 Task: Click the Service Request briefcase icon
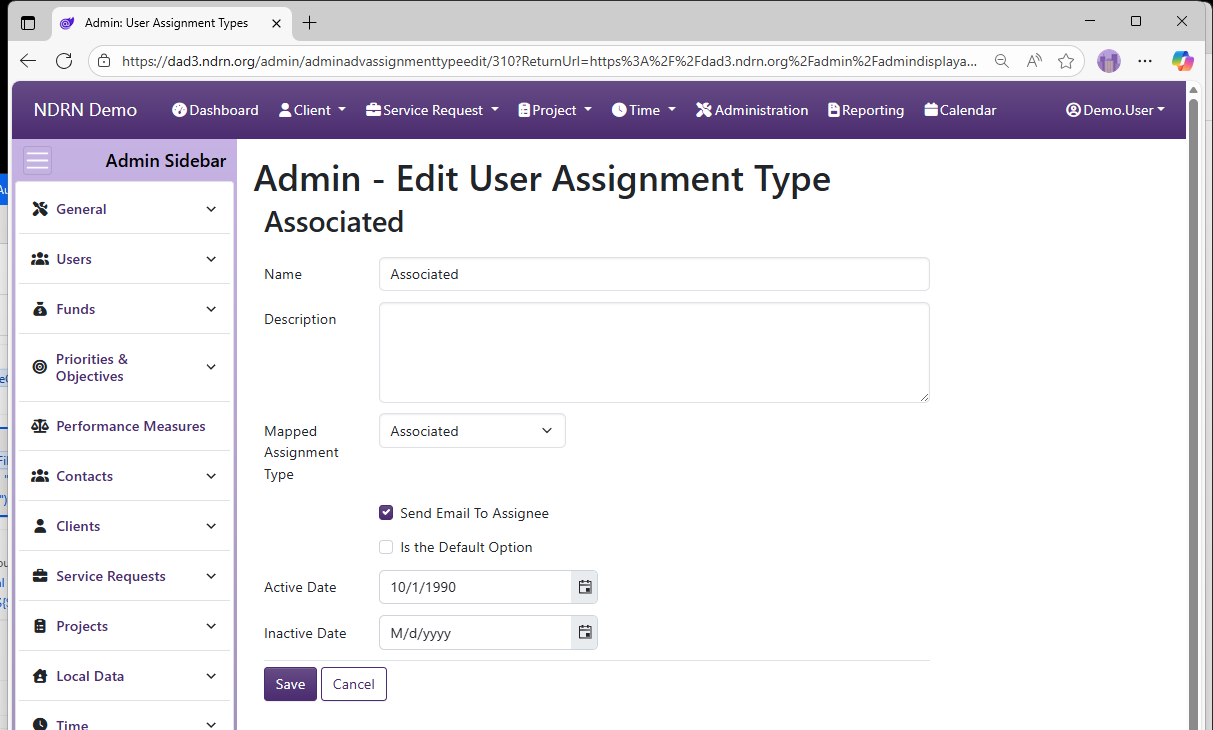pos(373,110)
